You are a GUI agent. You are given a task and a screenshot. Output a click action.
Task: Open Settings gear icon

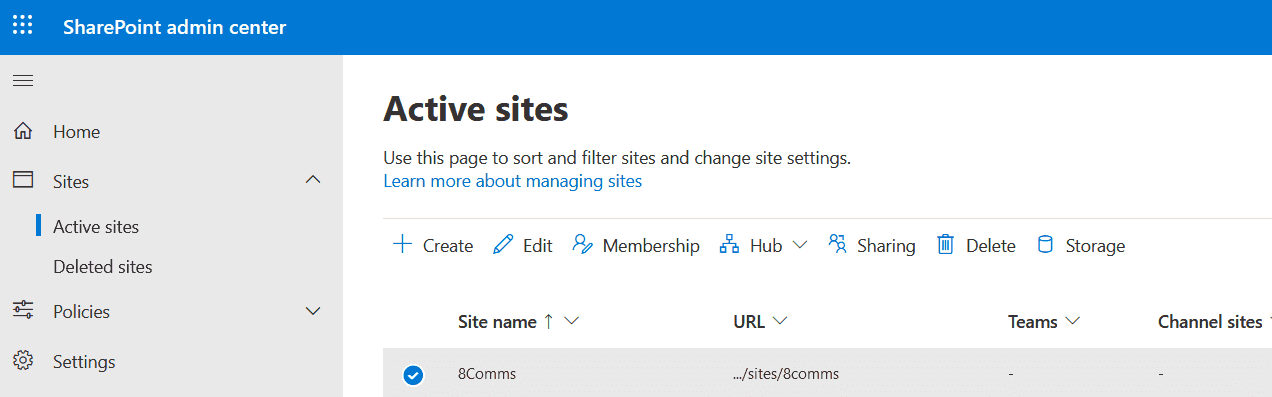pyautogui.click(x=23, y=361)
